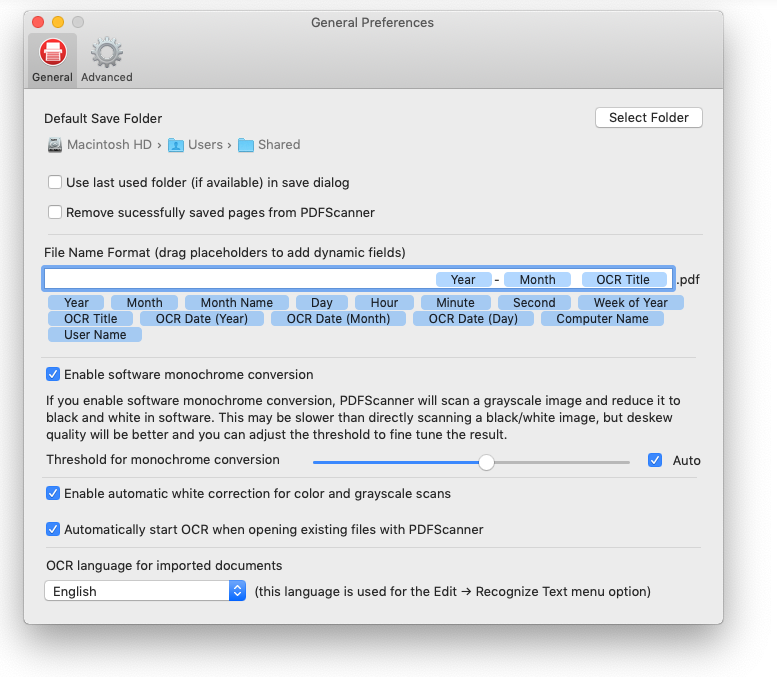Click the Second placeholder
Screen dimensions: 777x677
coord(534,302)
